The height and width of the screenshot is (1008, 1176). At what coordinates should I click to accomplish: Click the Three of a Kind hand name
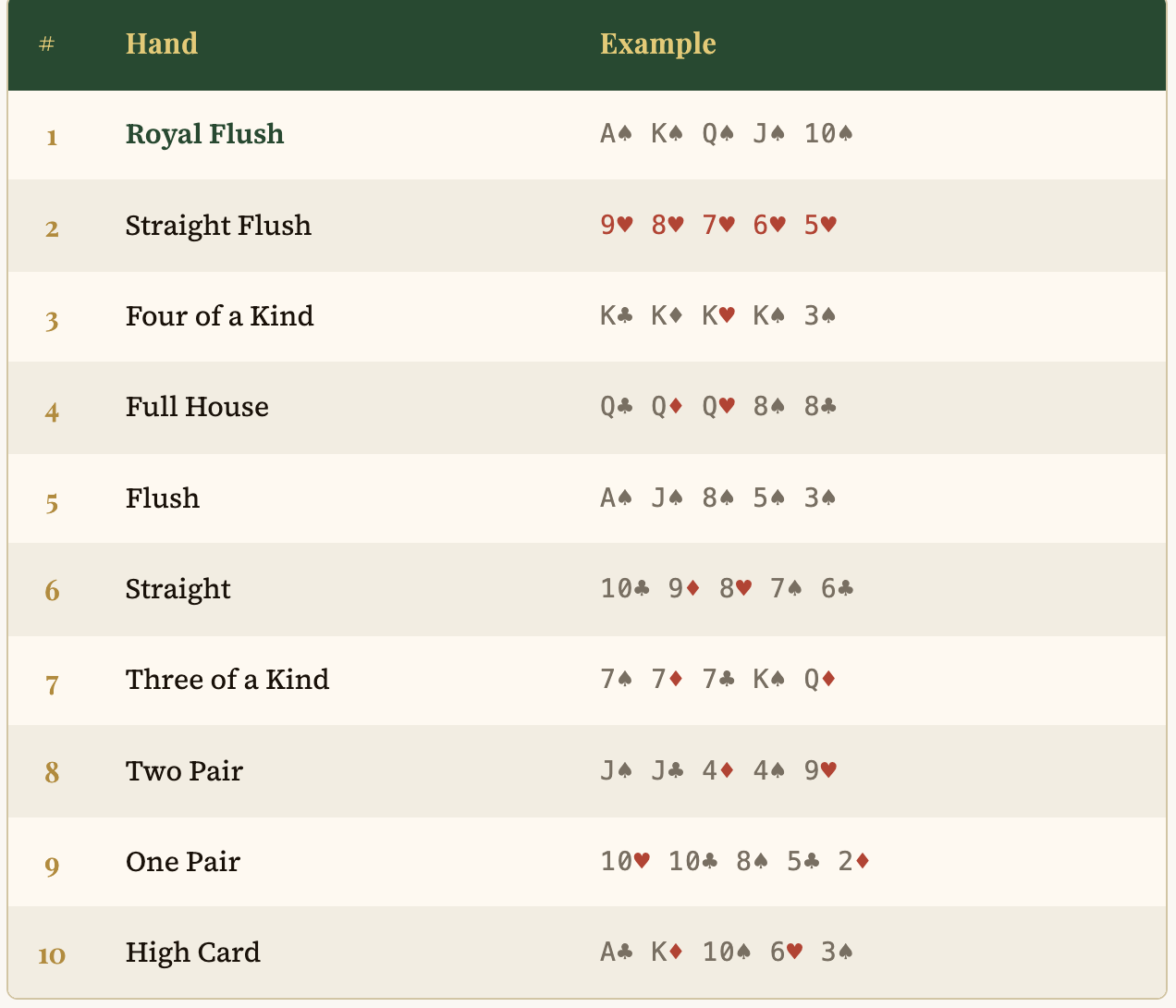[227, 680]
